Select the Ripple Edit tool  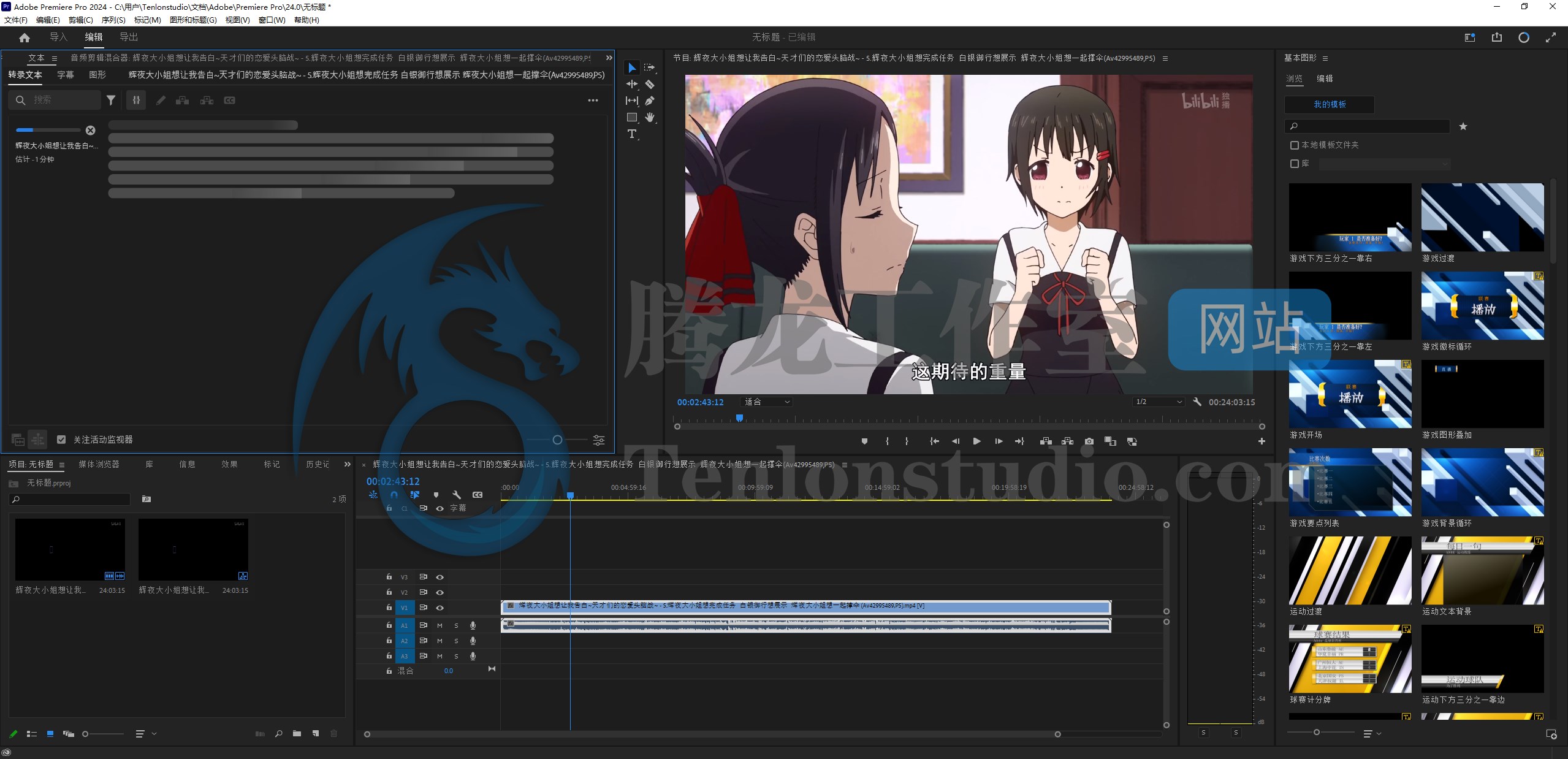(632, 84)
